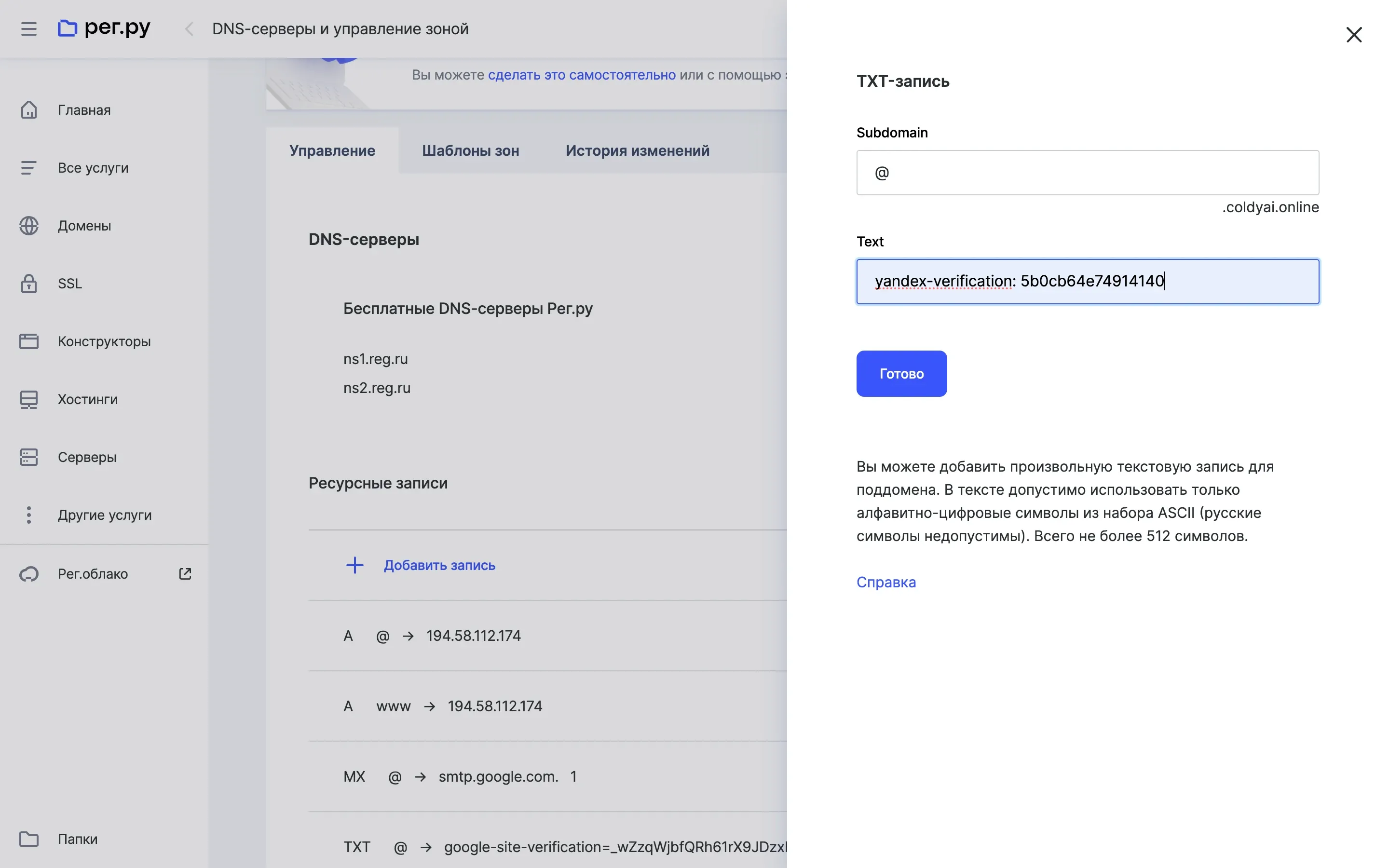
Task: Click the Готово button
Action: click(x=901, y=374)
